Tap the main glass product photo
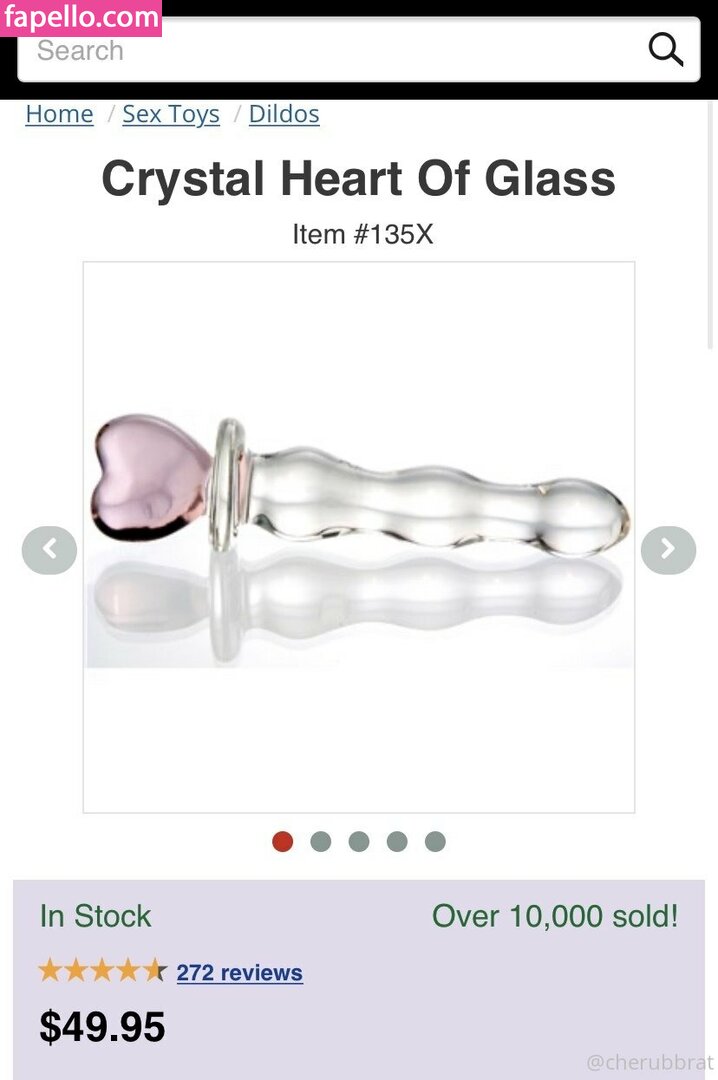 pyautogui.click(x=359, y=537)
